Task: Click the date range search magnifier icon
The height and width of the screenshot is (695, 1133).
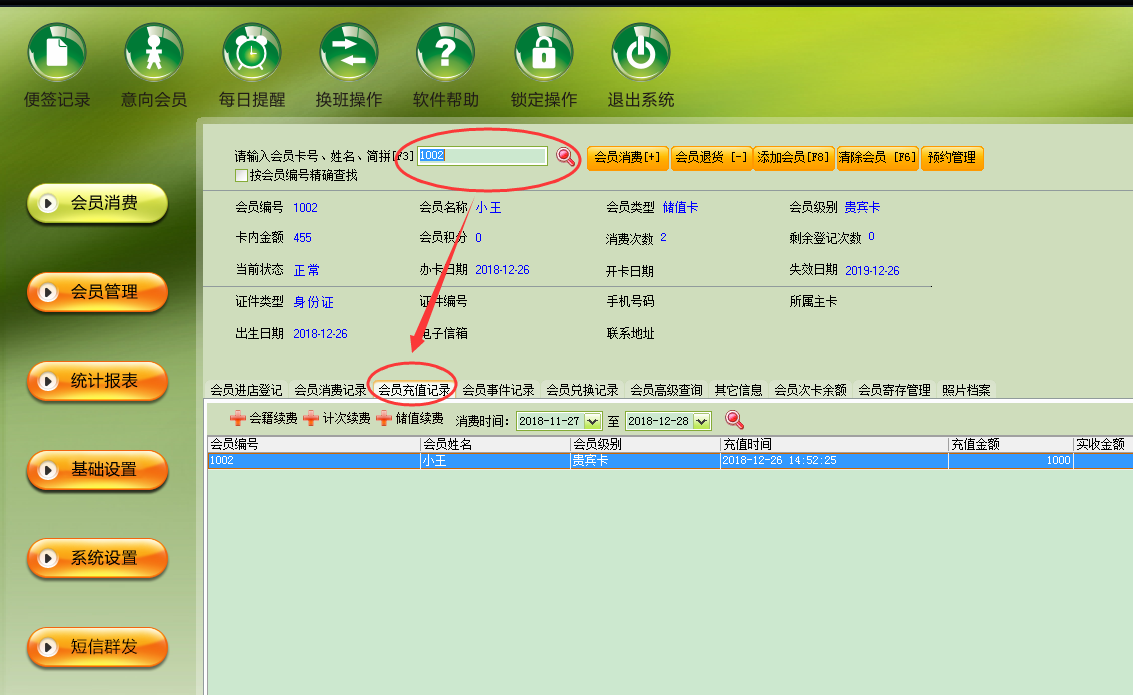Action: [x=734, y=420]
